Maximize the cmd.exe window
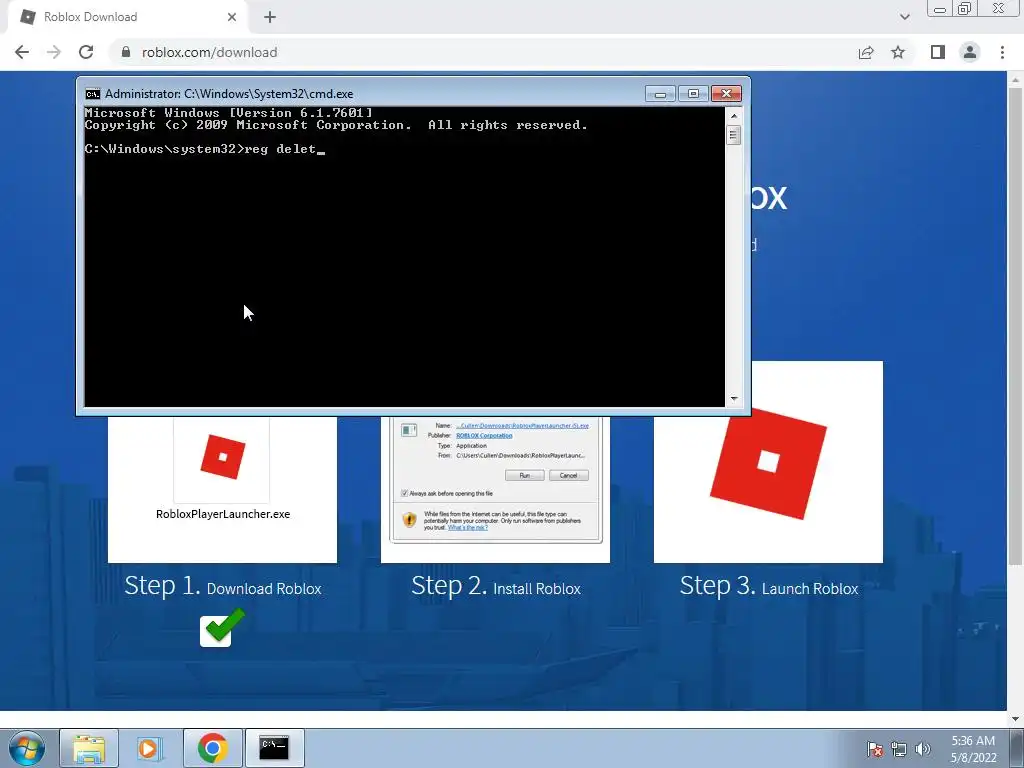Image resolution: width=1024 pixels, height=768 pixels. coord(693,94)
